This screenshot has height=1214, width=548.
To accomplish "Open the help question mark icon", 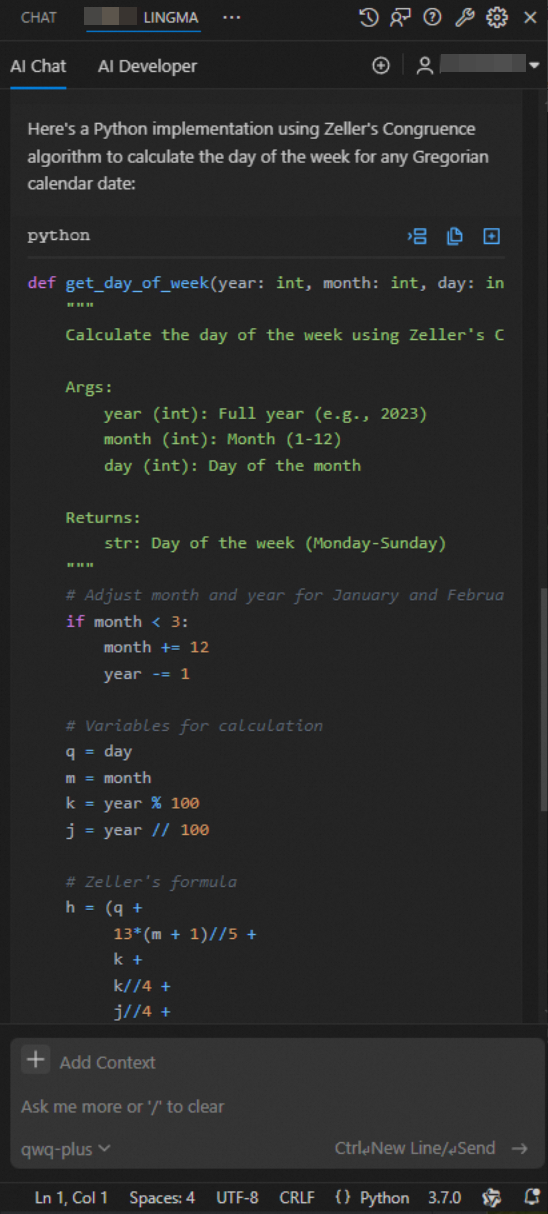I will pos(432,17).
